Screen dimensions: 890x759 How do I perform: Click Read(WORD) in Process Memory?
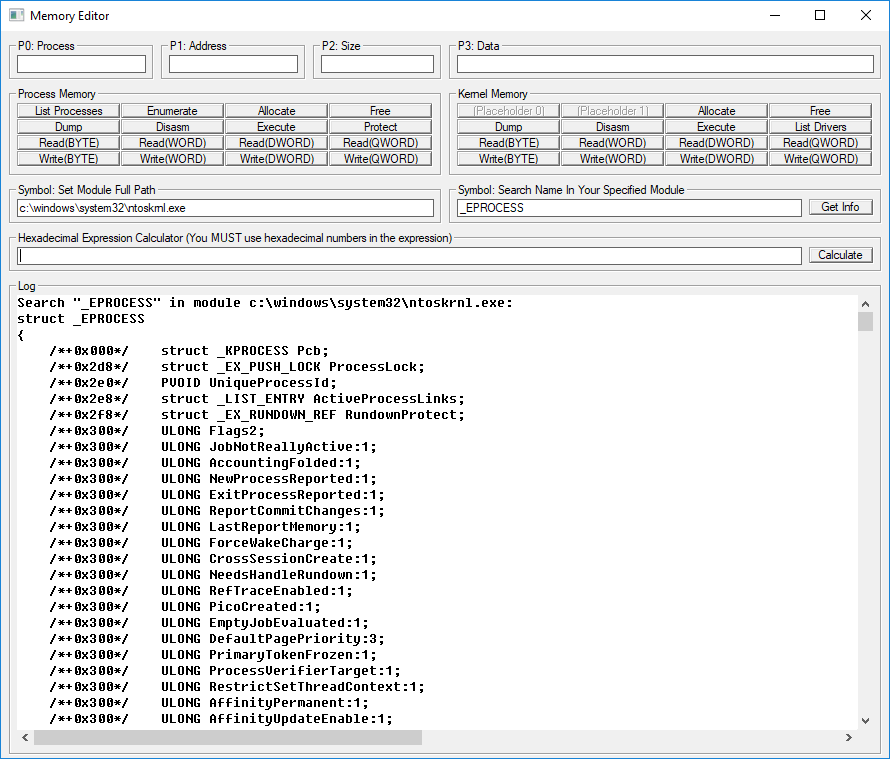tap(173, 142)
